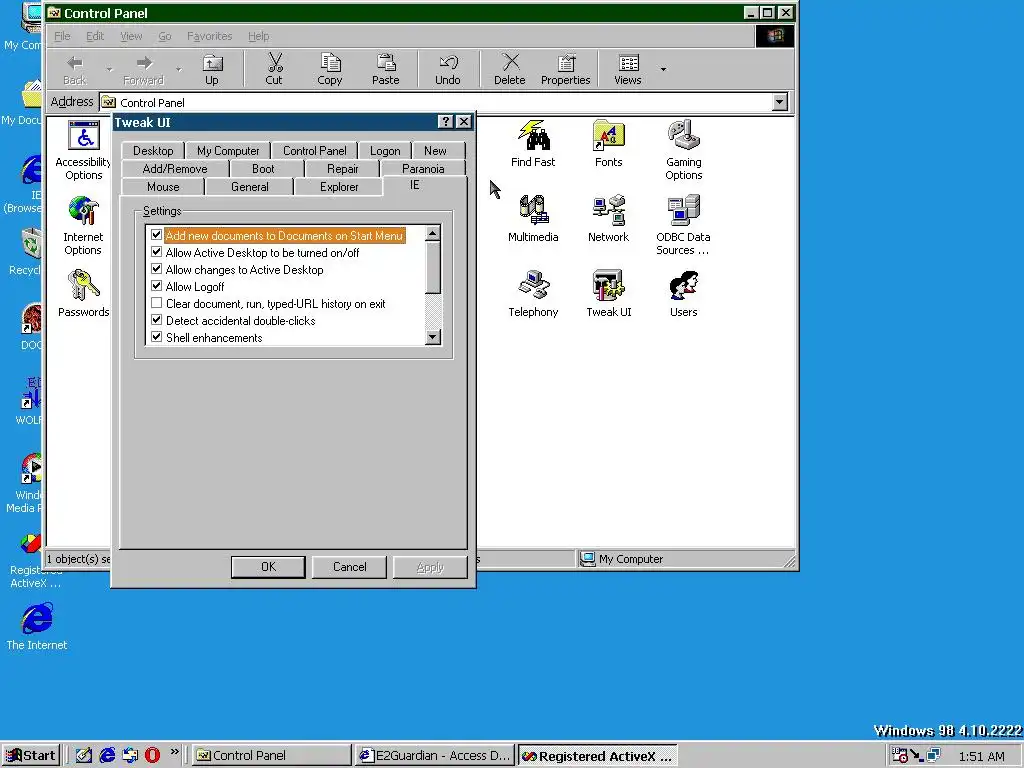
Task: Uncheck Add new documents to Documents on Start Menu
Action: pos(156,234)
